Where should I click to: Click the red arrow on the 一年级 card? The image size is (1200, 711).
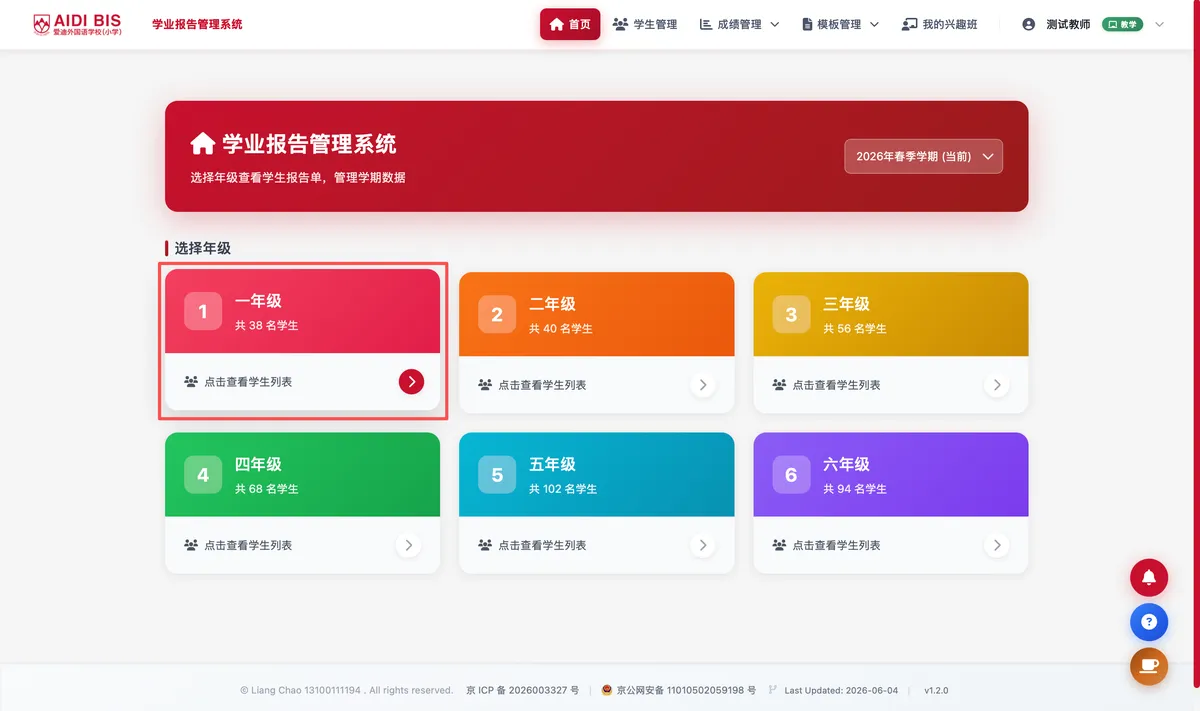tap(411, 381)
